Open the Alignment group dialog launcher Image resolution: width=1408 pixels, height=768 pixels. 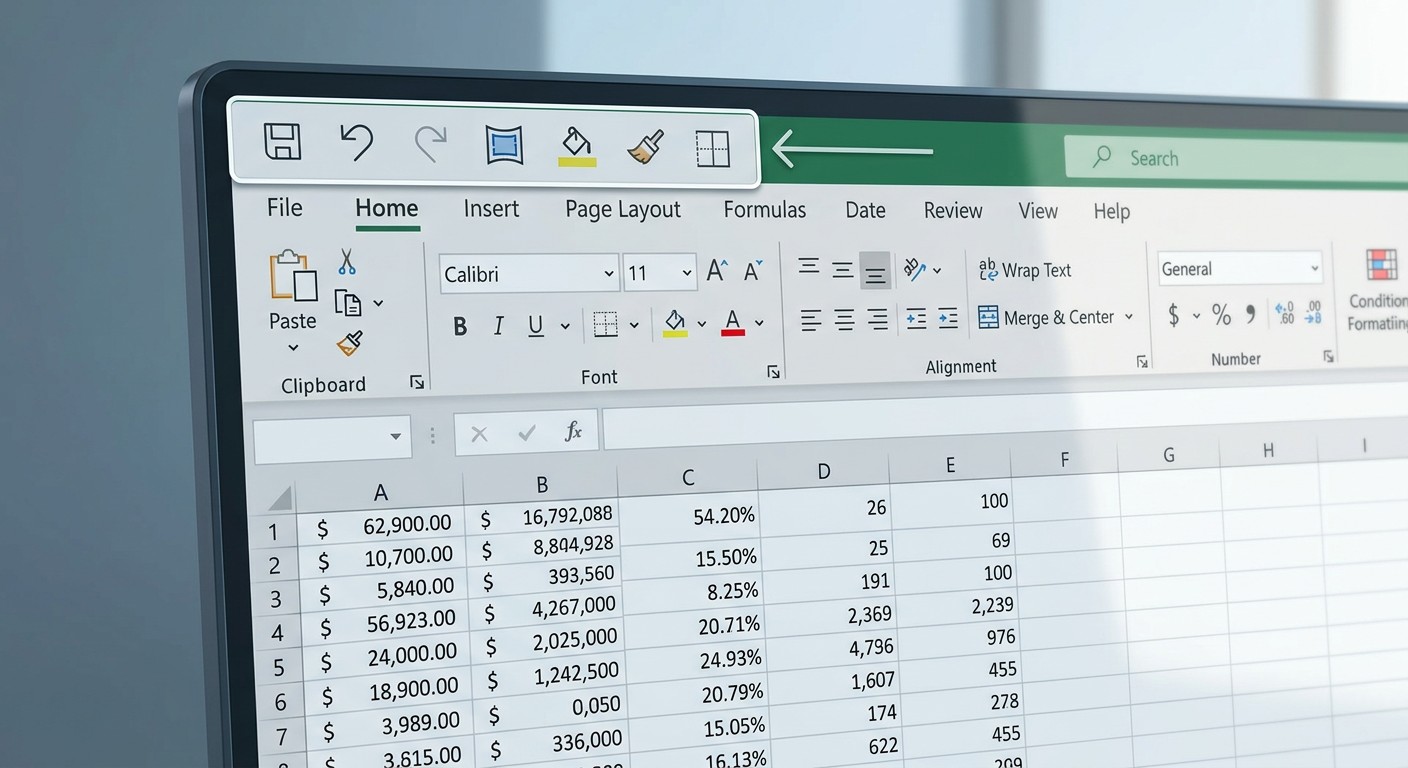(1142, 362)
